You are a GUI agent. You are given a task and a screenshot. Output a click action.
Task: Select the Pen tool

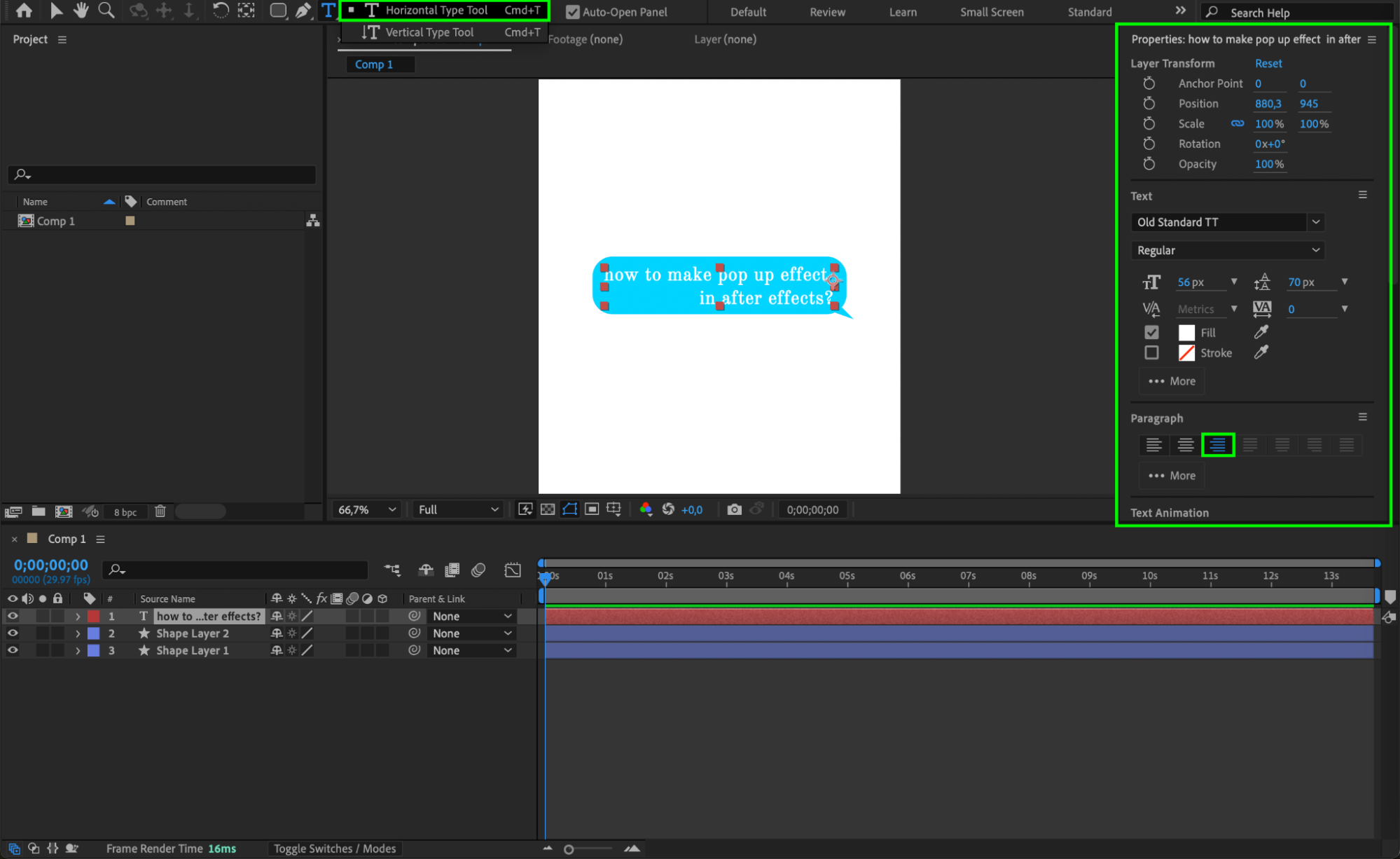(303, 11)
